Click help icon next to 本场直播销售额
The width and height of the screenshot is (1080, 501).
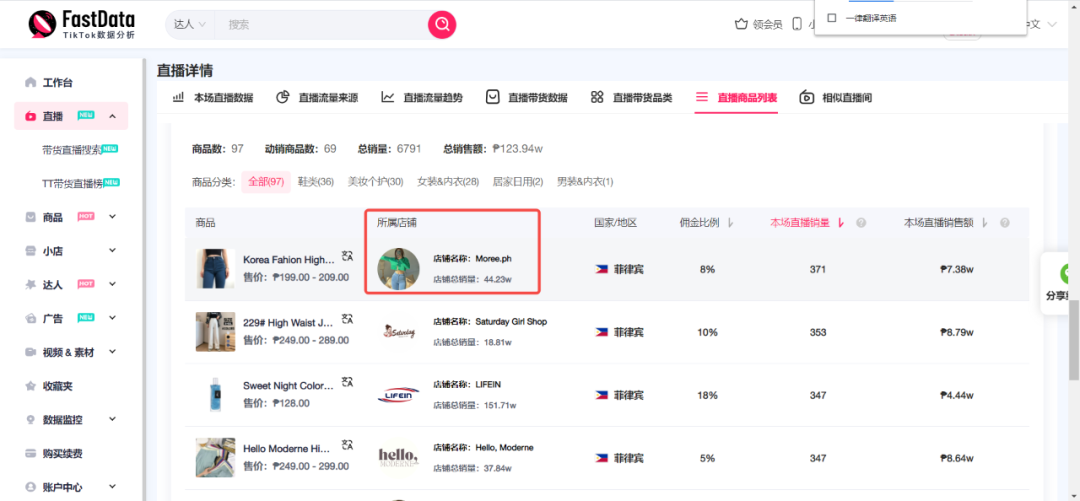(x=1005, y=223)
